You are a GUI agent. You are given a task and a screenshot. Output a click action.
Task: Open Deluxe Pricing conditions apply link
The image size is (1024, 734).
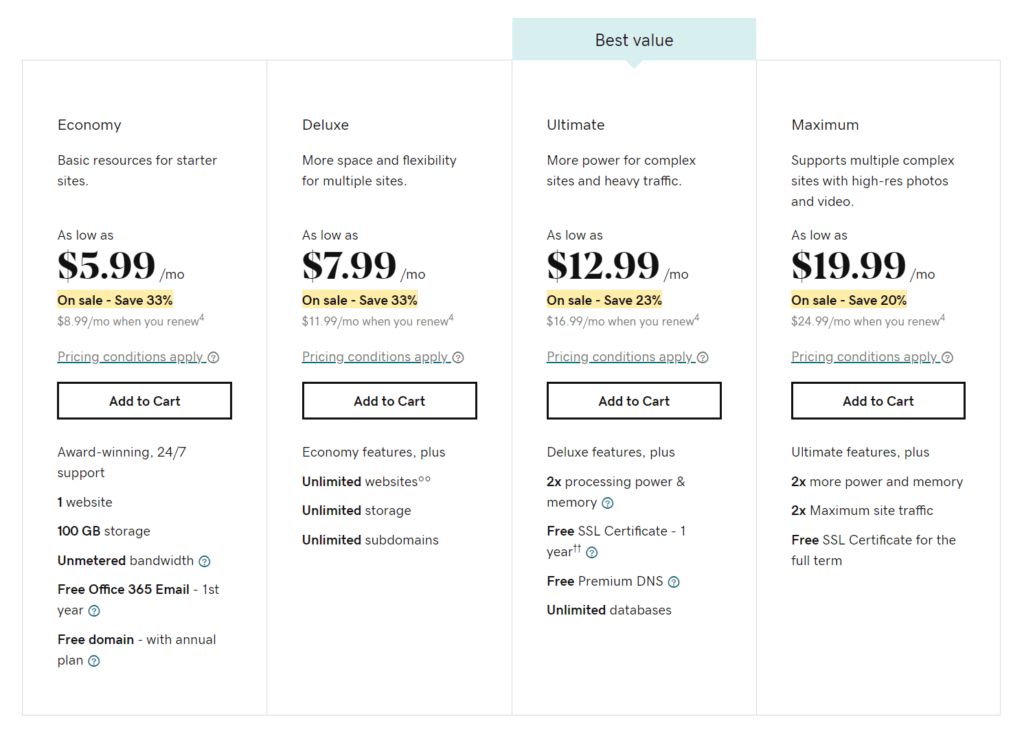(x=376, y=357)
